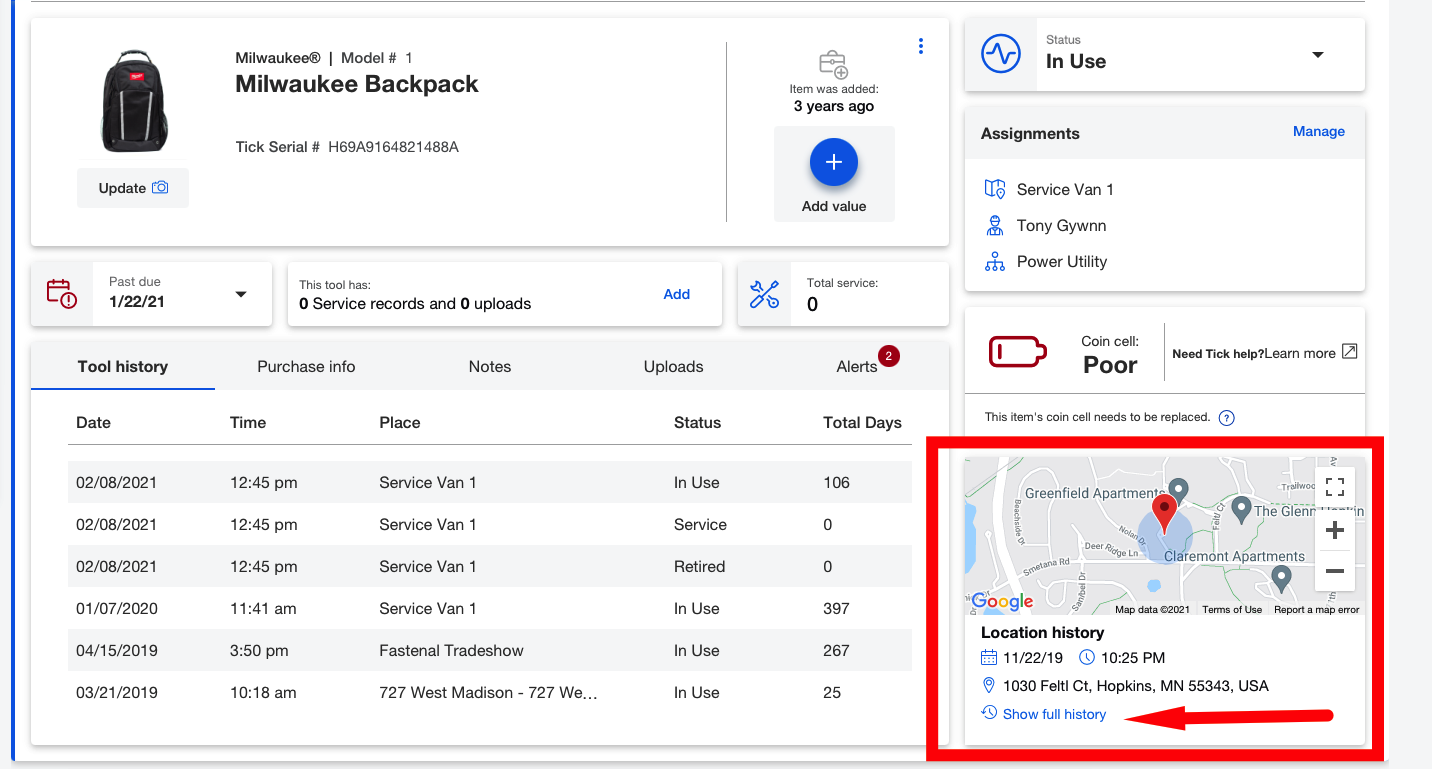1432x769 pixels.
Task: Click Show full history link
Action: point(1054,714)
